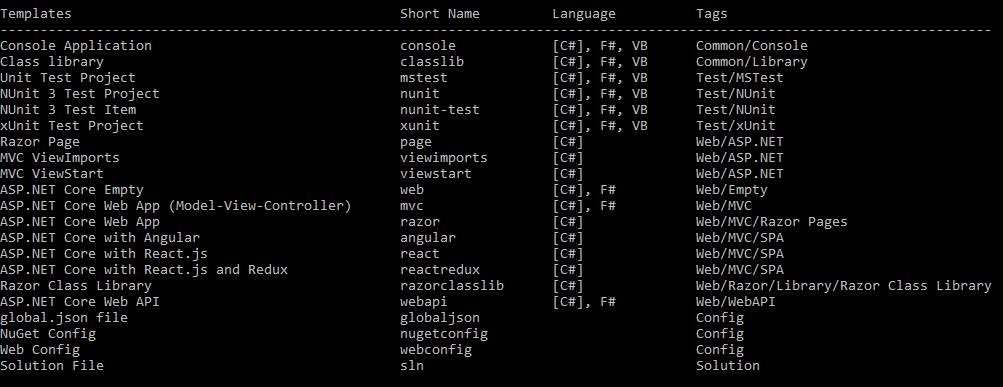Image resolution: width=1003 pixels, height=387 pixels.
Task: Click the 'razorclasslib' short name
Action: coord(452,286)
